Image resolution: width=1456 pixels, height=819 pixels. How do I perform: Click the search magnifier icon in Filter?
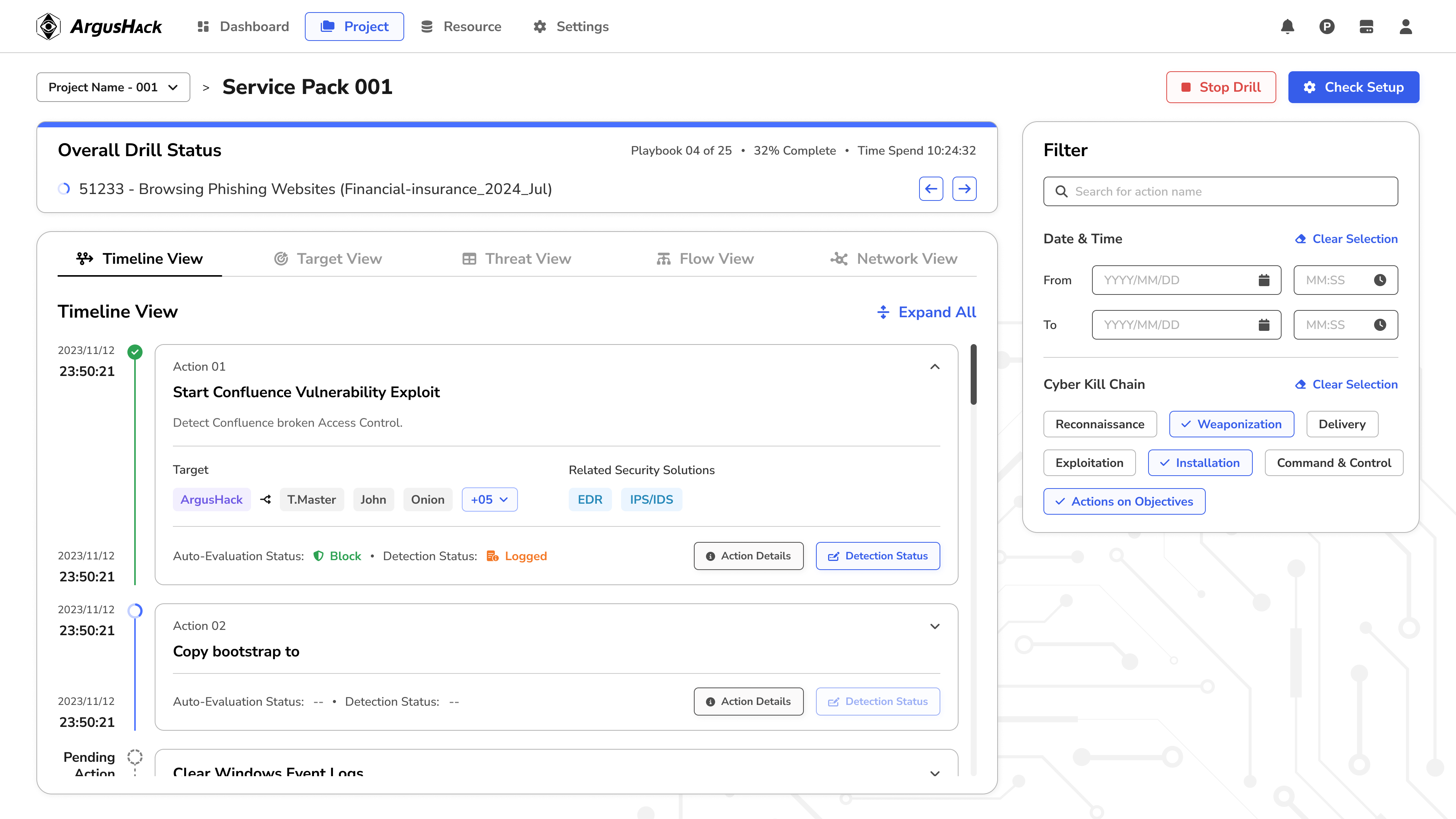coord(1062,191)
